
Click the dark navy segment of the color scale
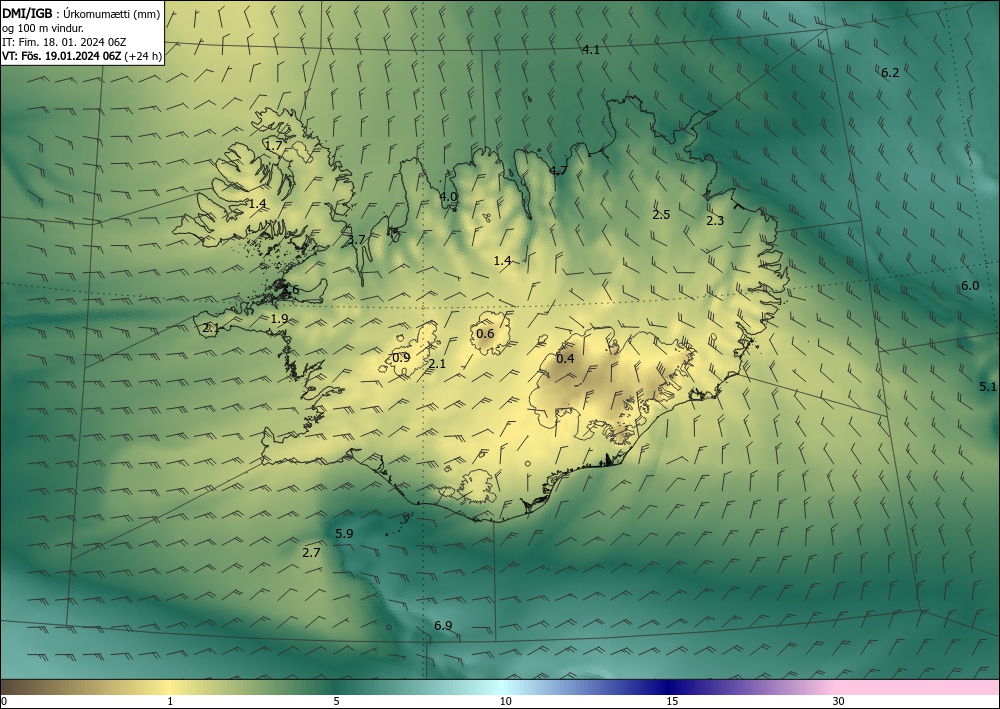(670, 687)
